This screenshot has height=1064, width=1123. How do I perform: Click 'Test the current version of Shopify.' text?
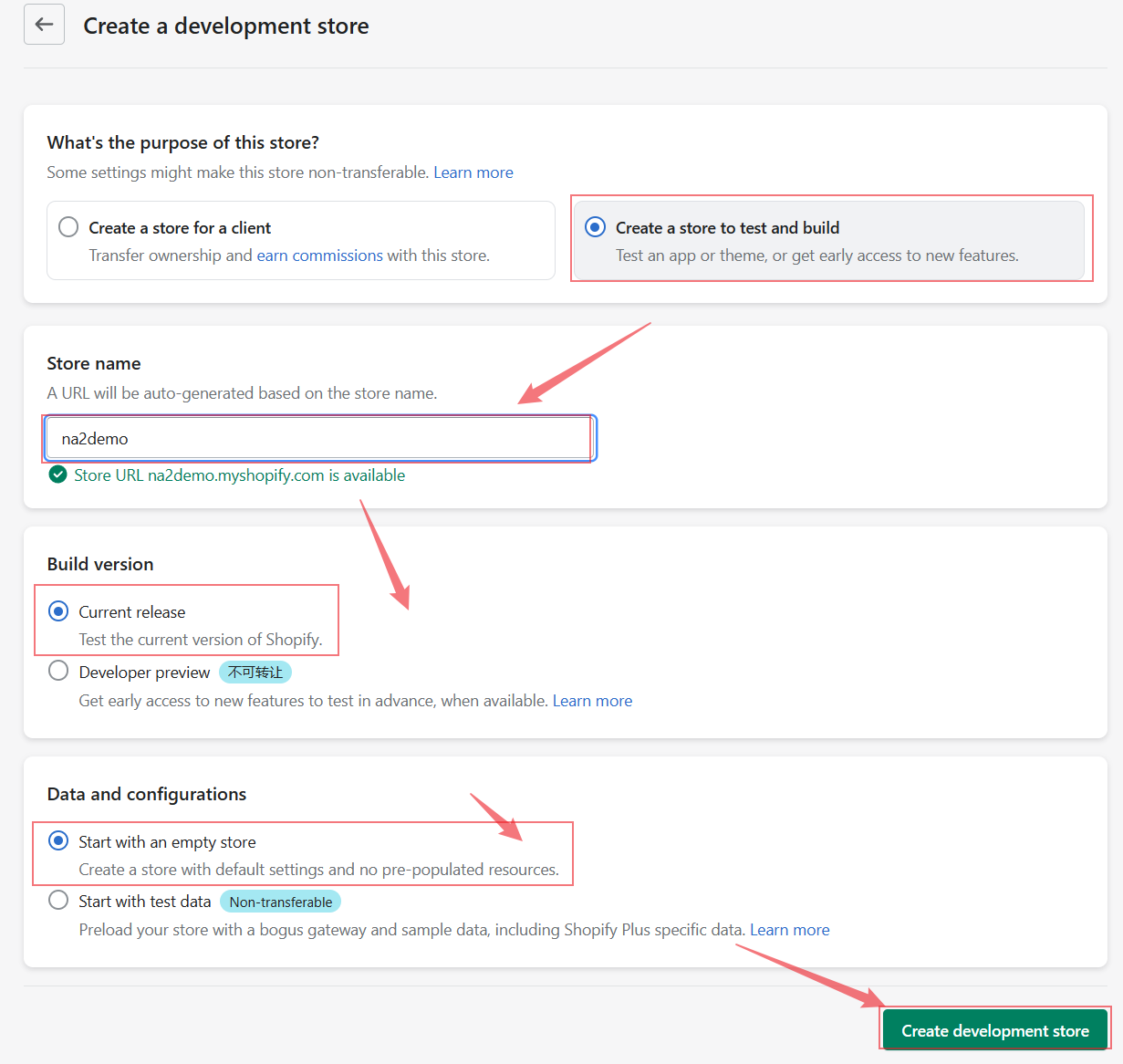201,640
